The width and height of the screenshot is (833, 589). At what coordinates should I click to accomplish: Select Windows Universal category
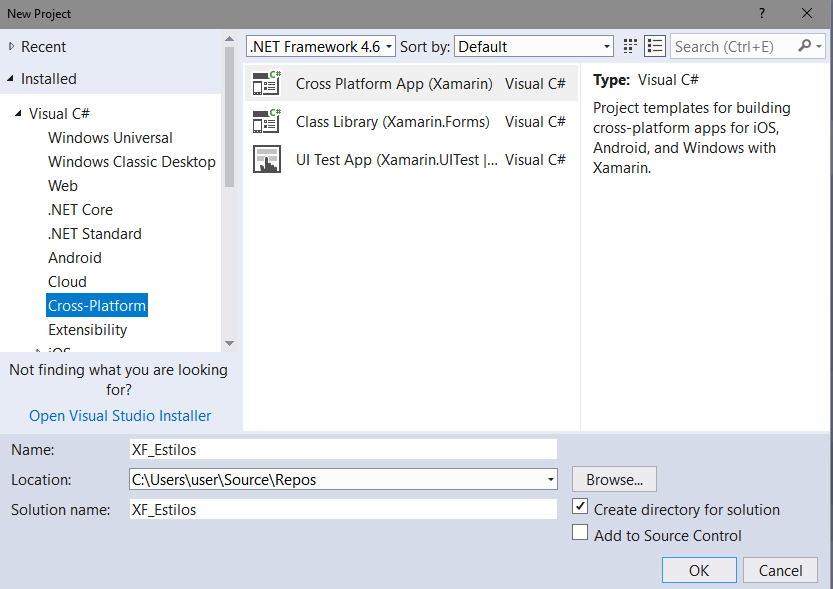110,138
